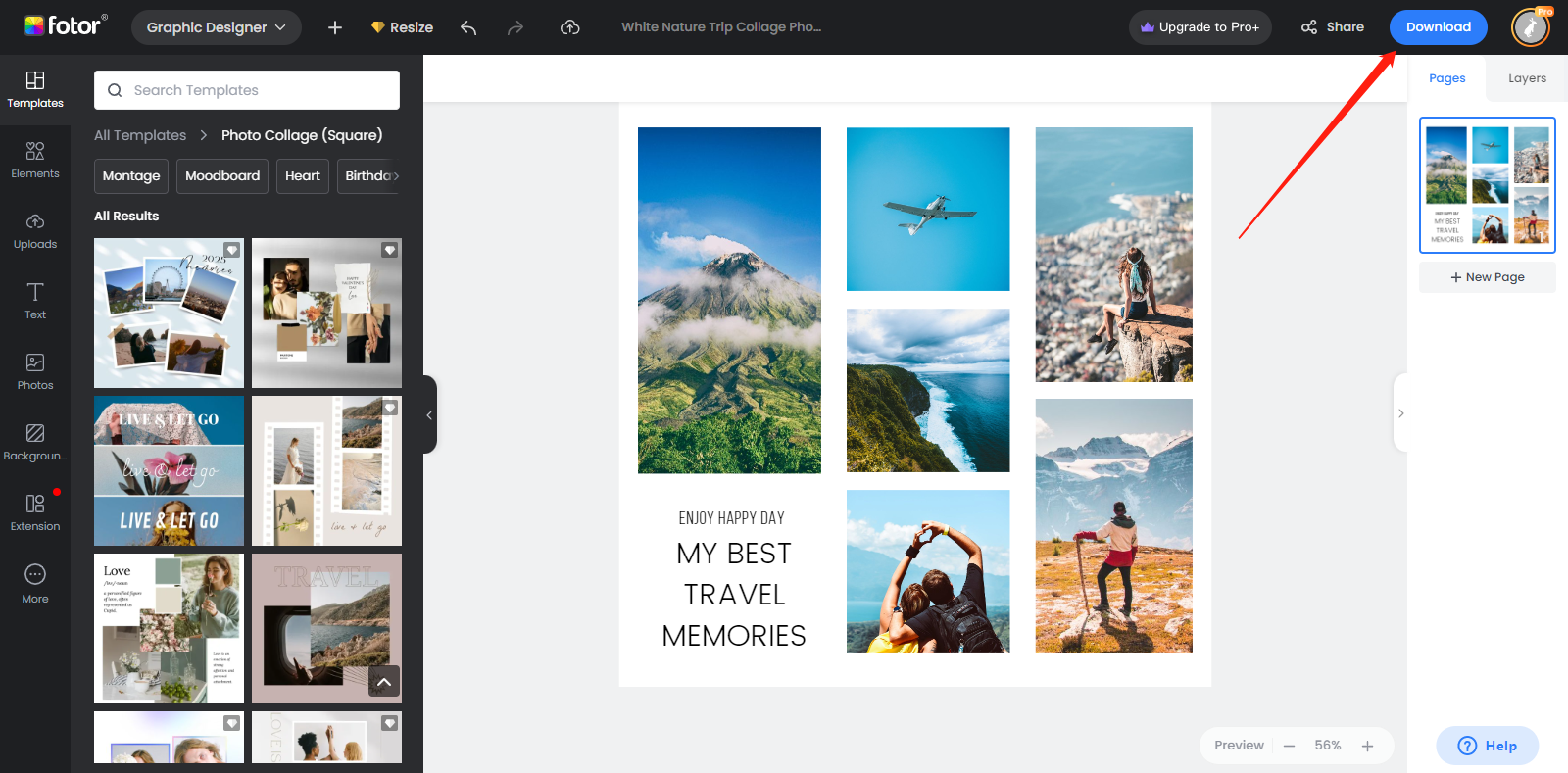1568x773 pixels.
Task: Click the plus icon to create new design
Action: 335,27
